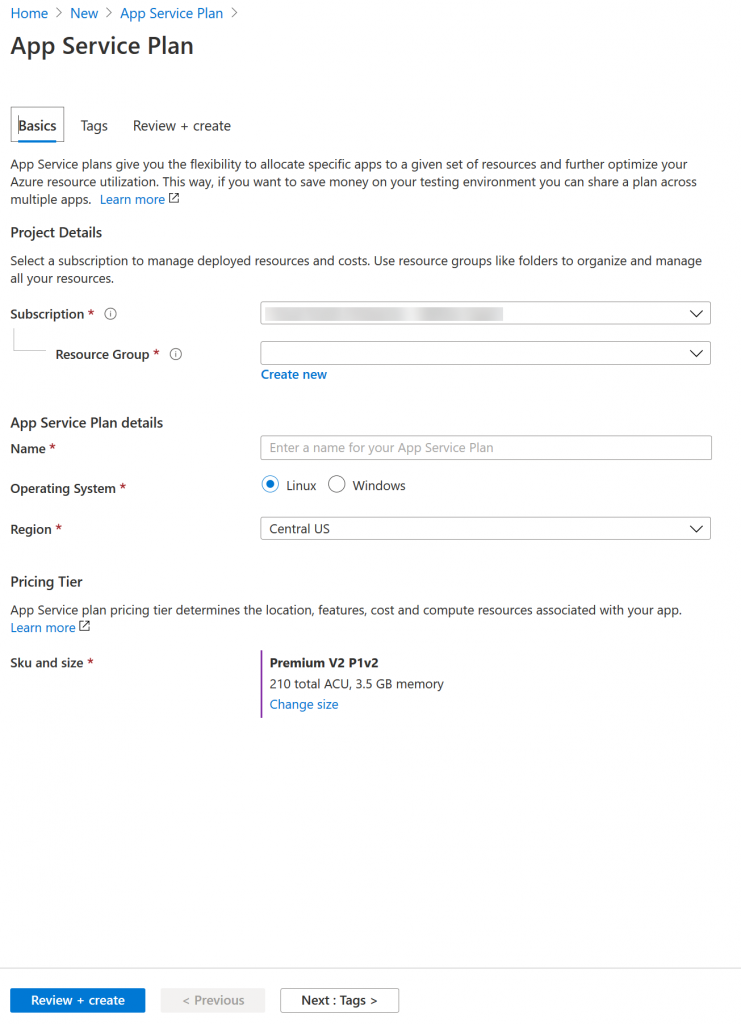Open the Resource Group dropdown

coord(485,353)
